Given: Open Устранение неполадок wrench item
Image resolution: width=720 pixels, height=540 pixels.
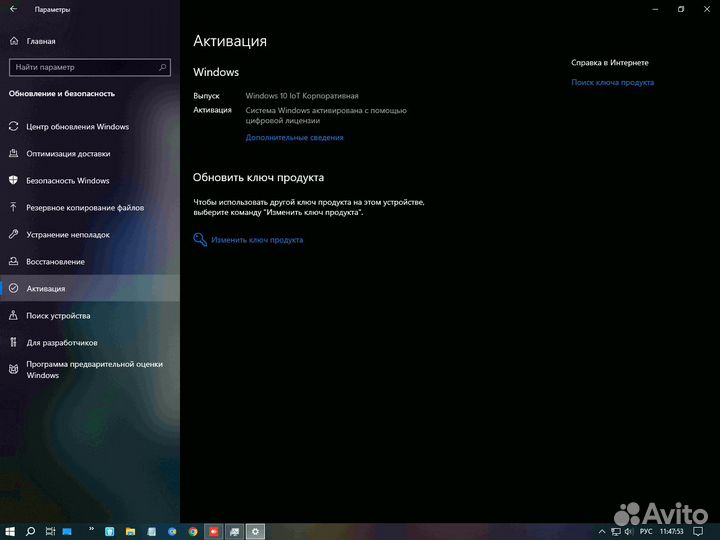Looking at the screenshot, I should click(x=69, y=234).
